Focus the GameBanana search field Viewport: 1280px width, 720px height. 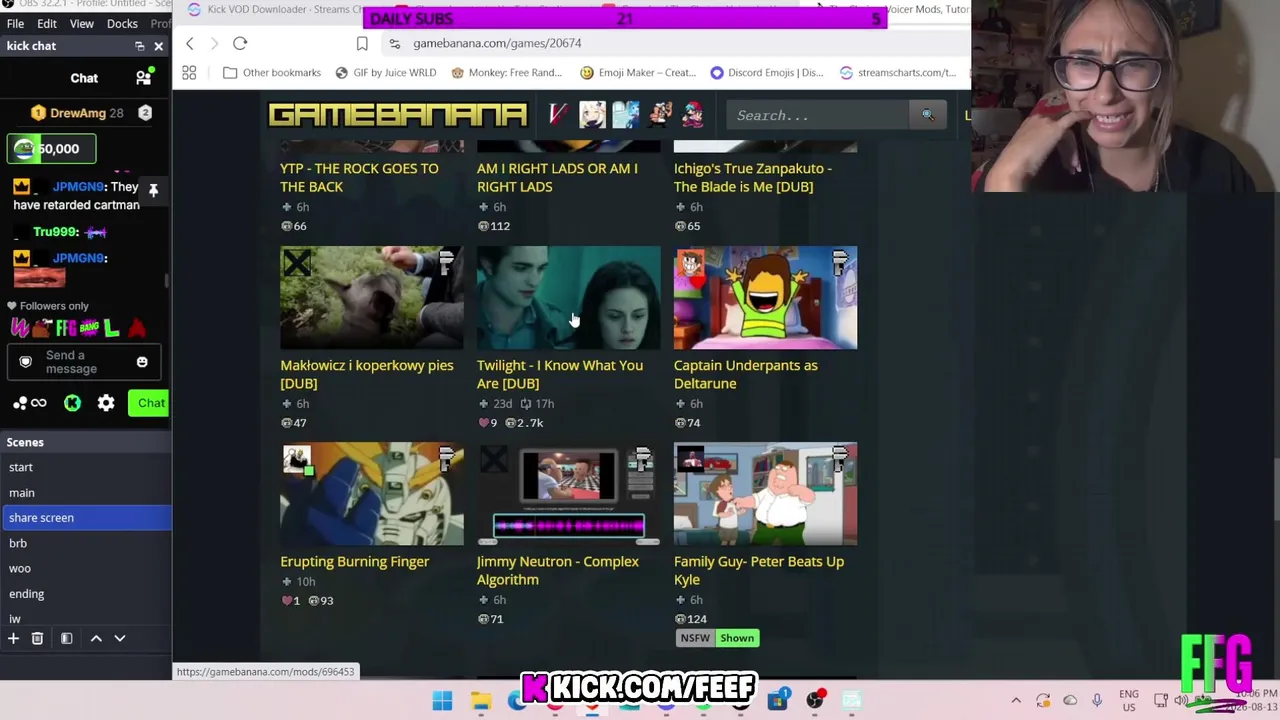click(820, 115)
